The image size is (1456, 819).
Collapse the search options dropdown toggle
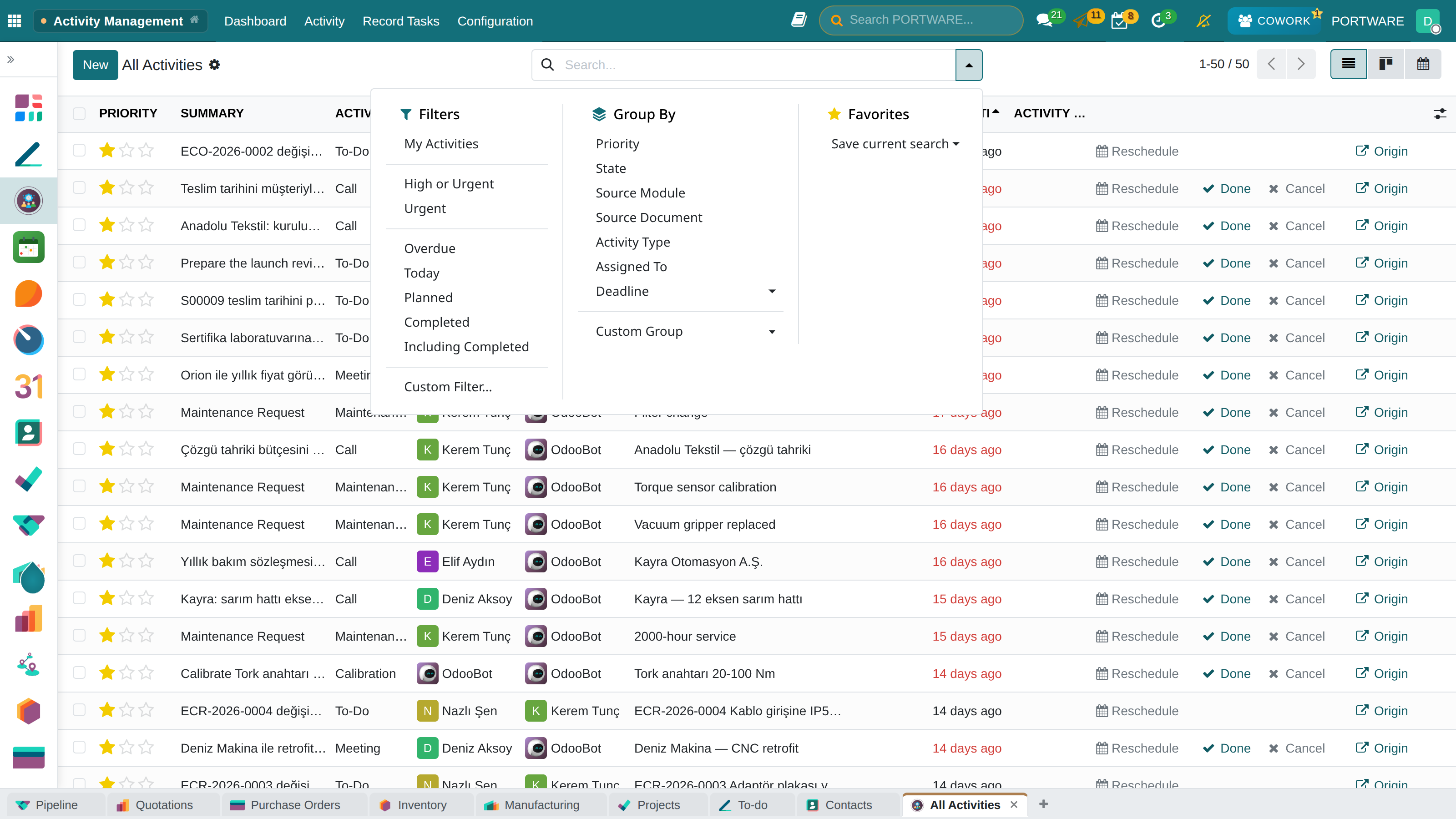pos(969,65)
